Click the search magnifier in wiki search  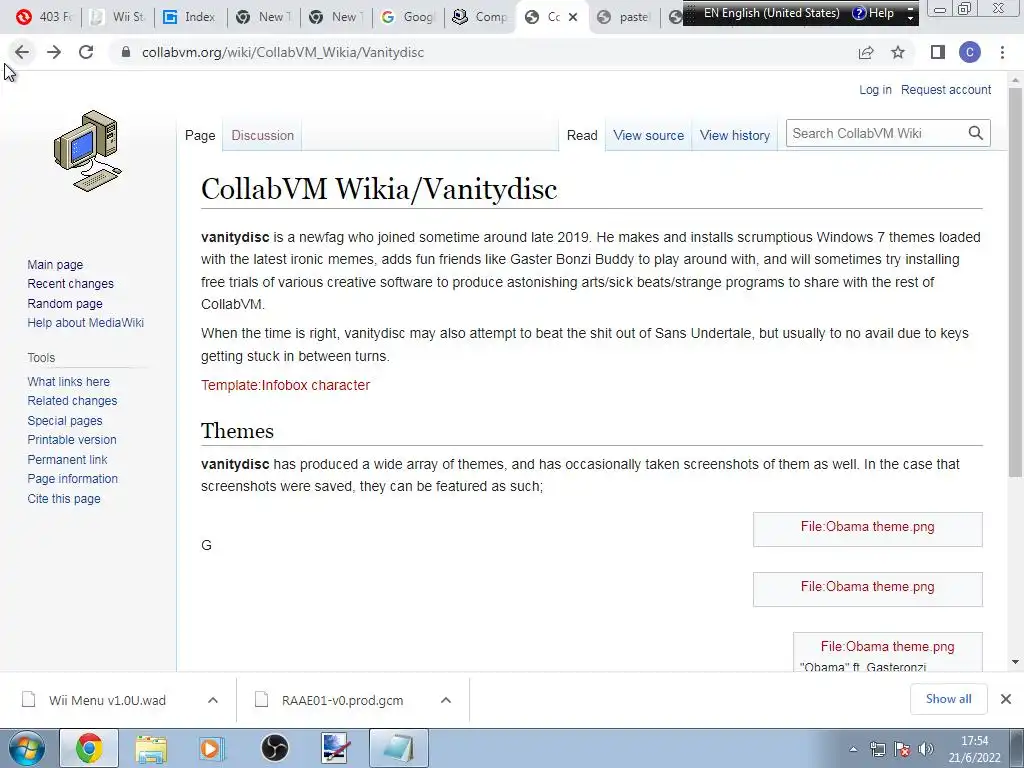point(976,133)
